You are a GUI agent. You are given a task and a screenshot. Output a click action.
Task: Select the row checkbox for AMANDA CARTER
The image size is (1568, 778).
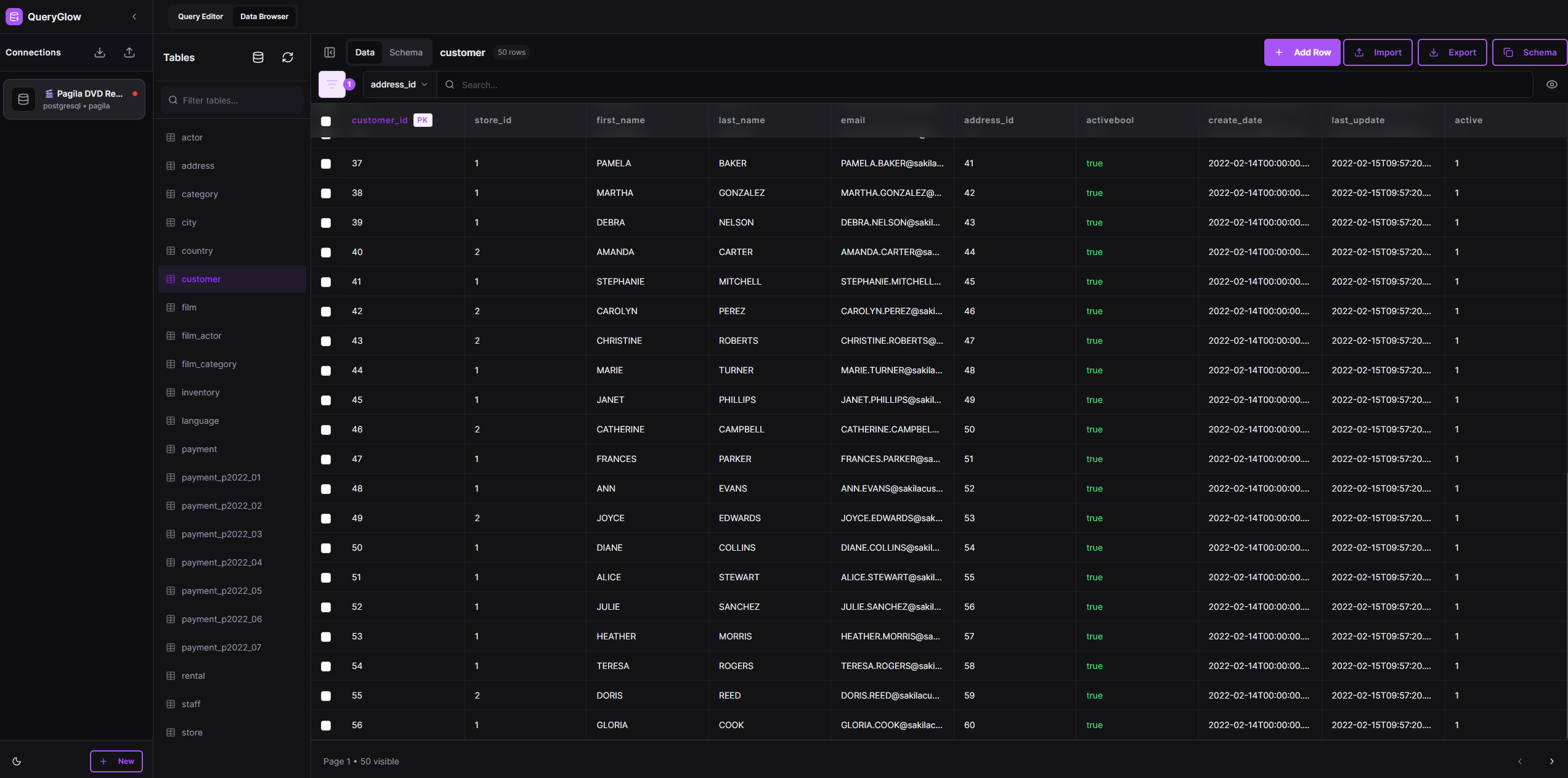[x=326, y=252]
